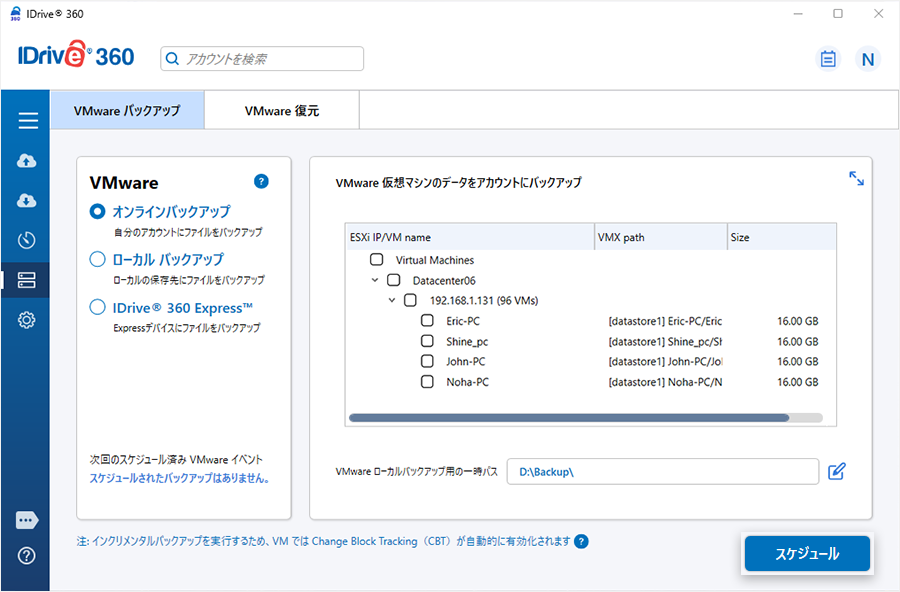
Task: Open the chat message icon in sidebar
Action: click(x=27, y=521)
